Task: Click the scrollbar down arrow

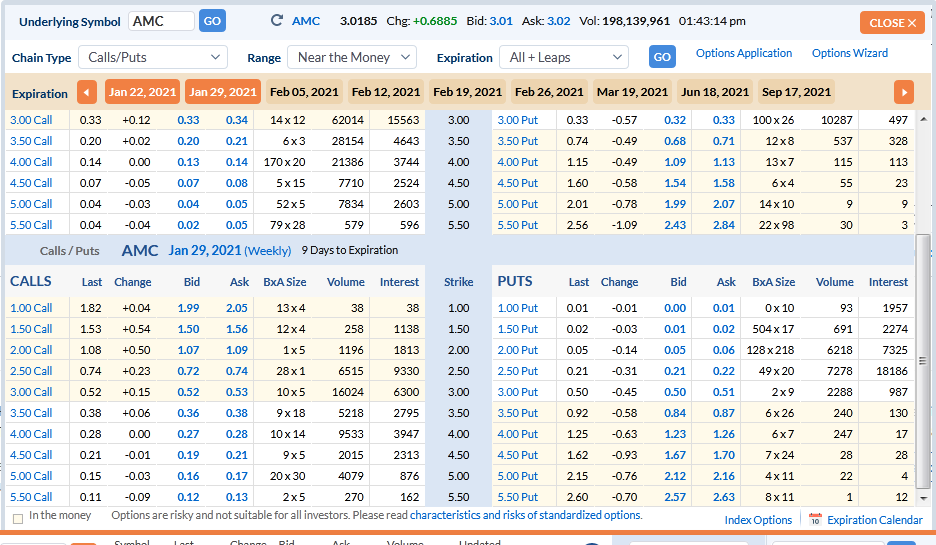Action: point(922,499)
